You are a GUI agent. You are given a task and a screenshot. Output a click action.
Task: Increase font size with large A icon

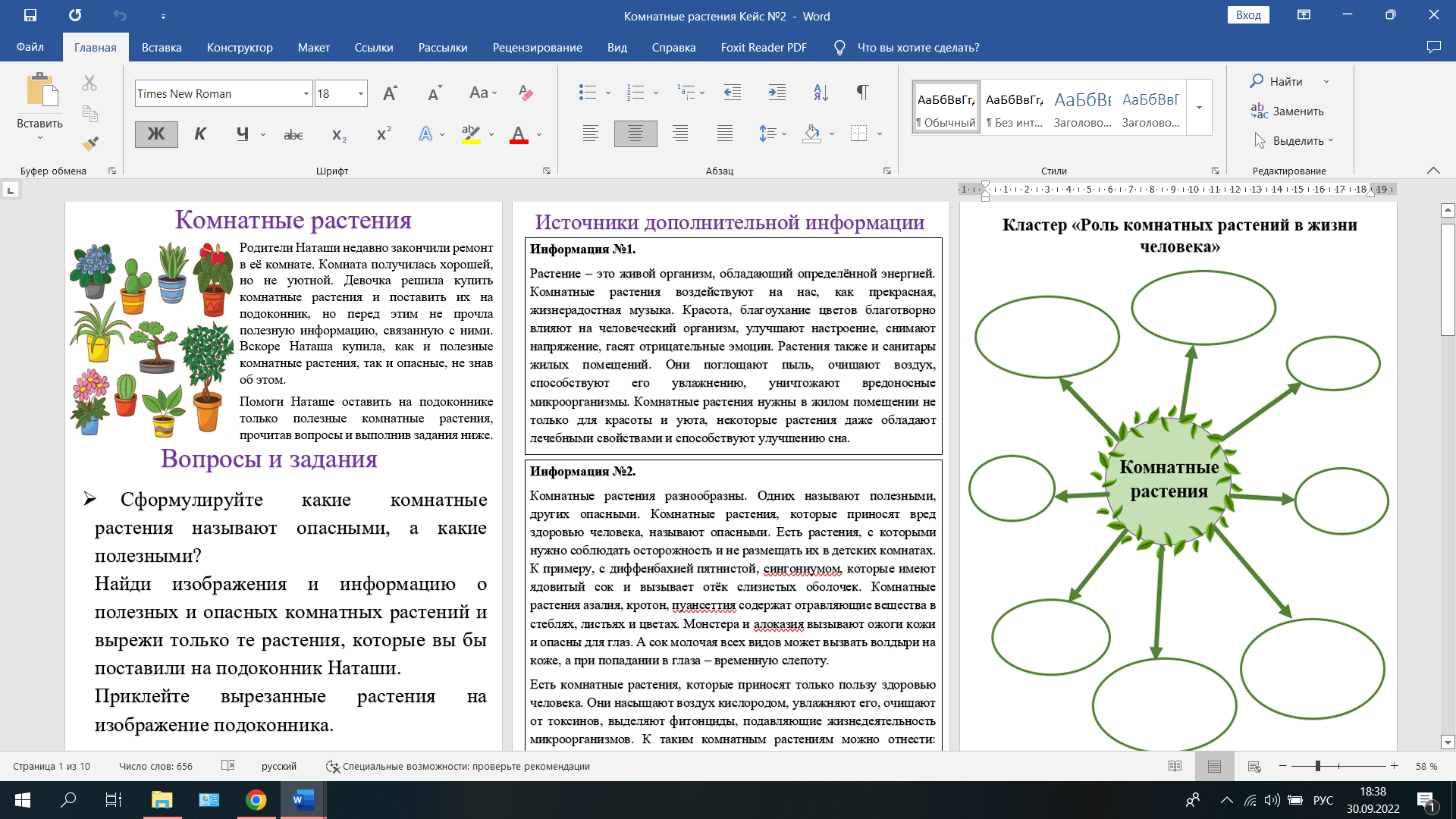pyautogui.click(x=390, y=93)
